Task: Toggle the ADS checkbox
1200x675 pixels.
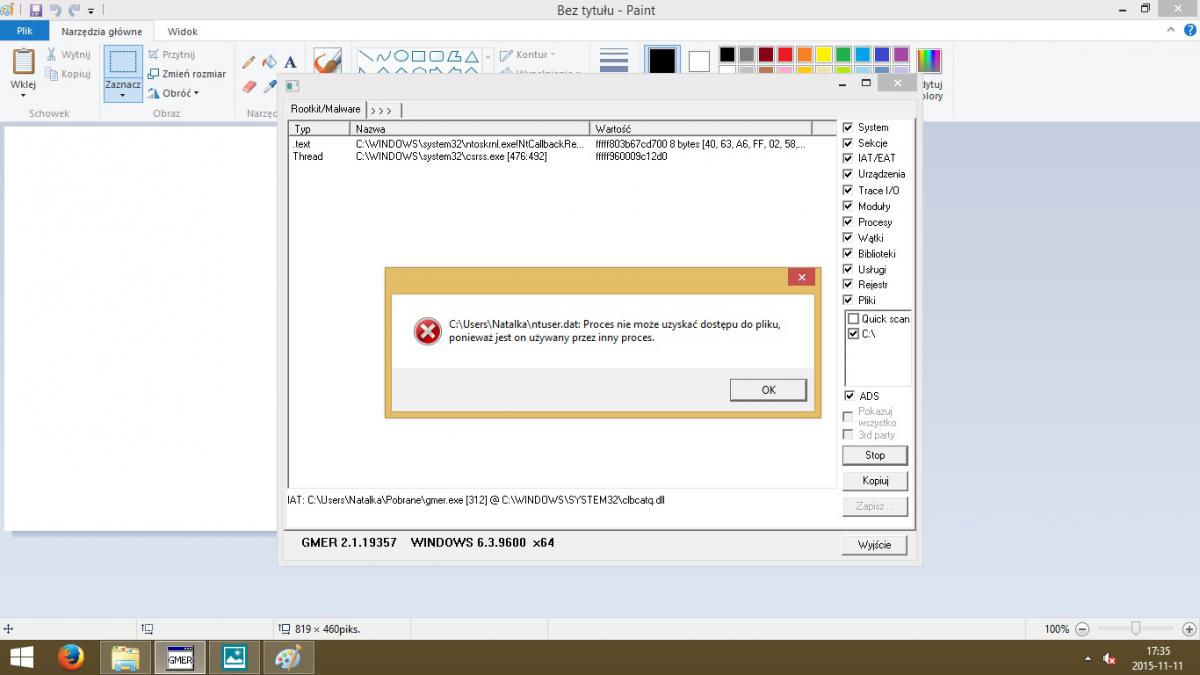Action: point(848,396)
